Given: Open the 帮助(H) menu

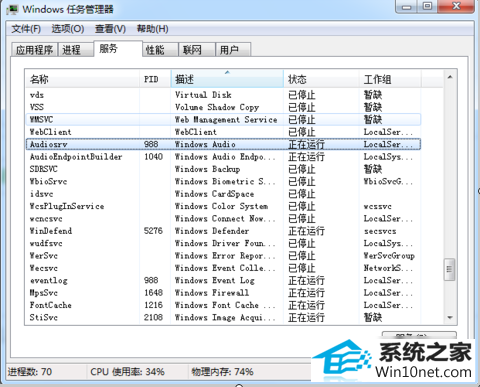Looking at the screenshot, I should (x=153, y=29).
